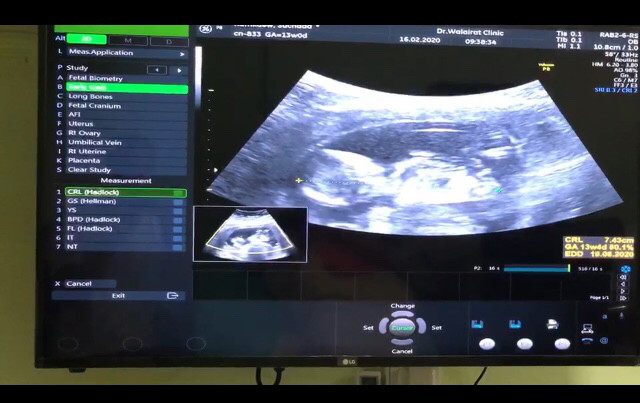Click the Exit icon on the measurement panel
The width and height of the screenshot is (640, 403).
[172, 296]
